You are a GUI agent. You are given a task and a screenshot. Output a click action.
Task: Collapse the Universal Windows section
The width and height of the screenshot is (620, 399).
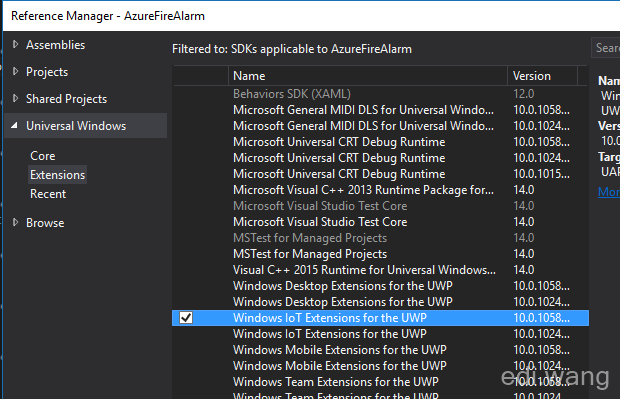15,126
